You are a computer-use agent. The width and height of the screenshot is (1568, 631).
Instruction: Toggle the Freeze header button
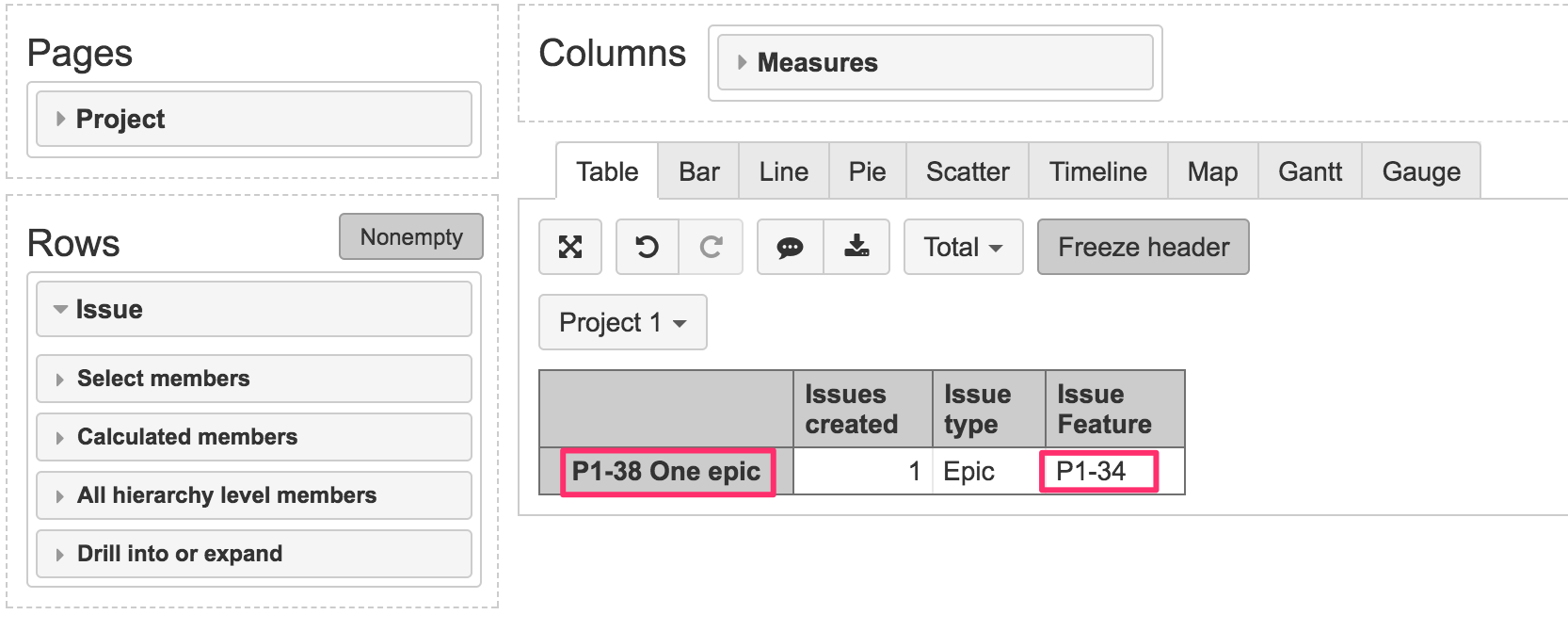(1143, 247)
